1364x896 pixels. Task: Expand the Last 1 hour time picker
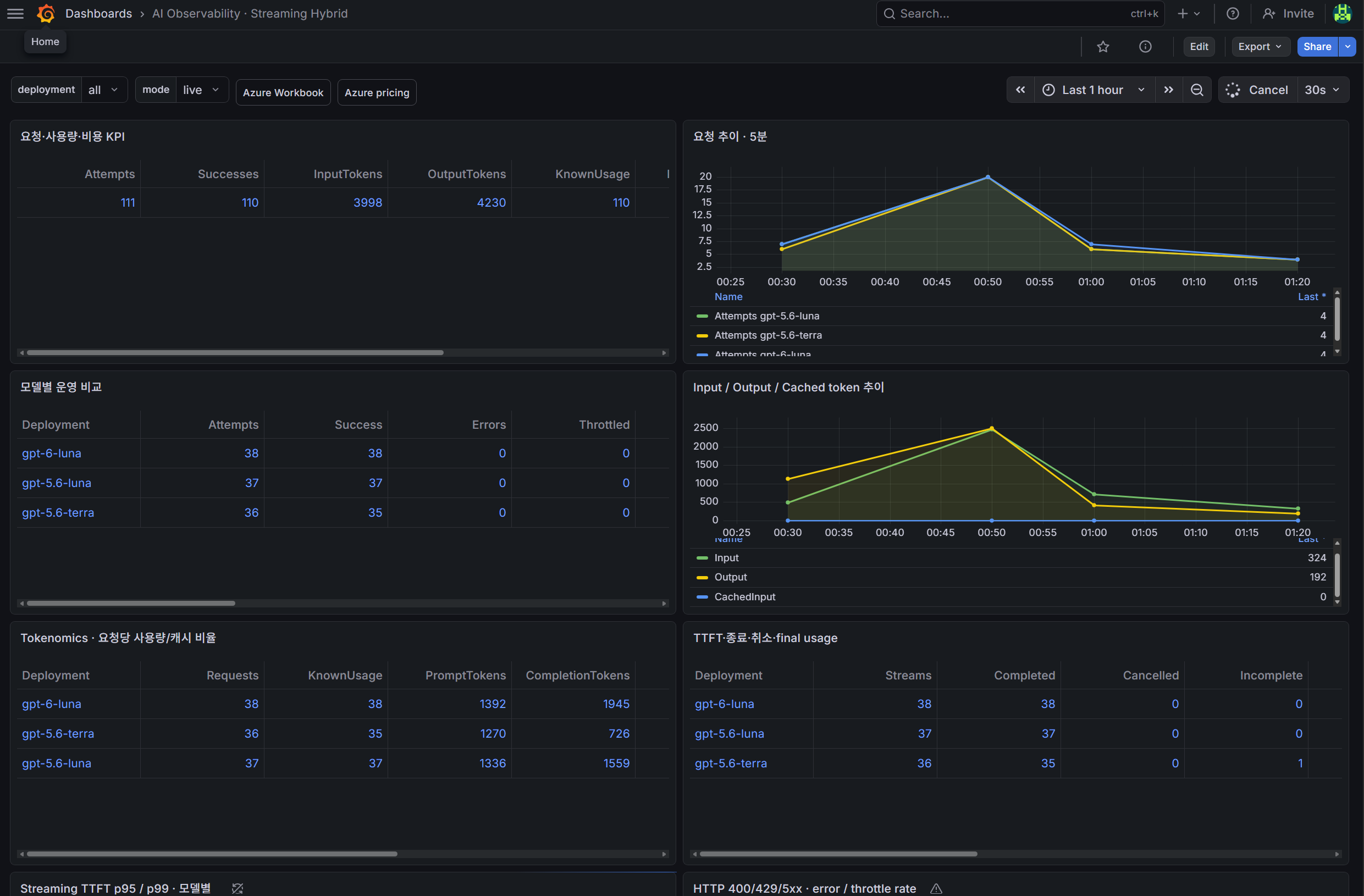(x=1094, y=90)
